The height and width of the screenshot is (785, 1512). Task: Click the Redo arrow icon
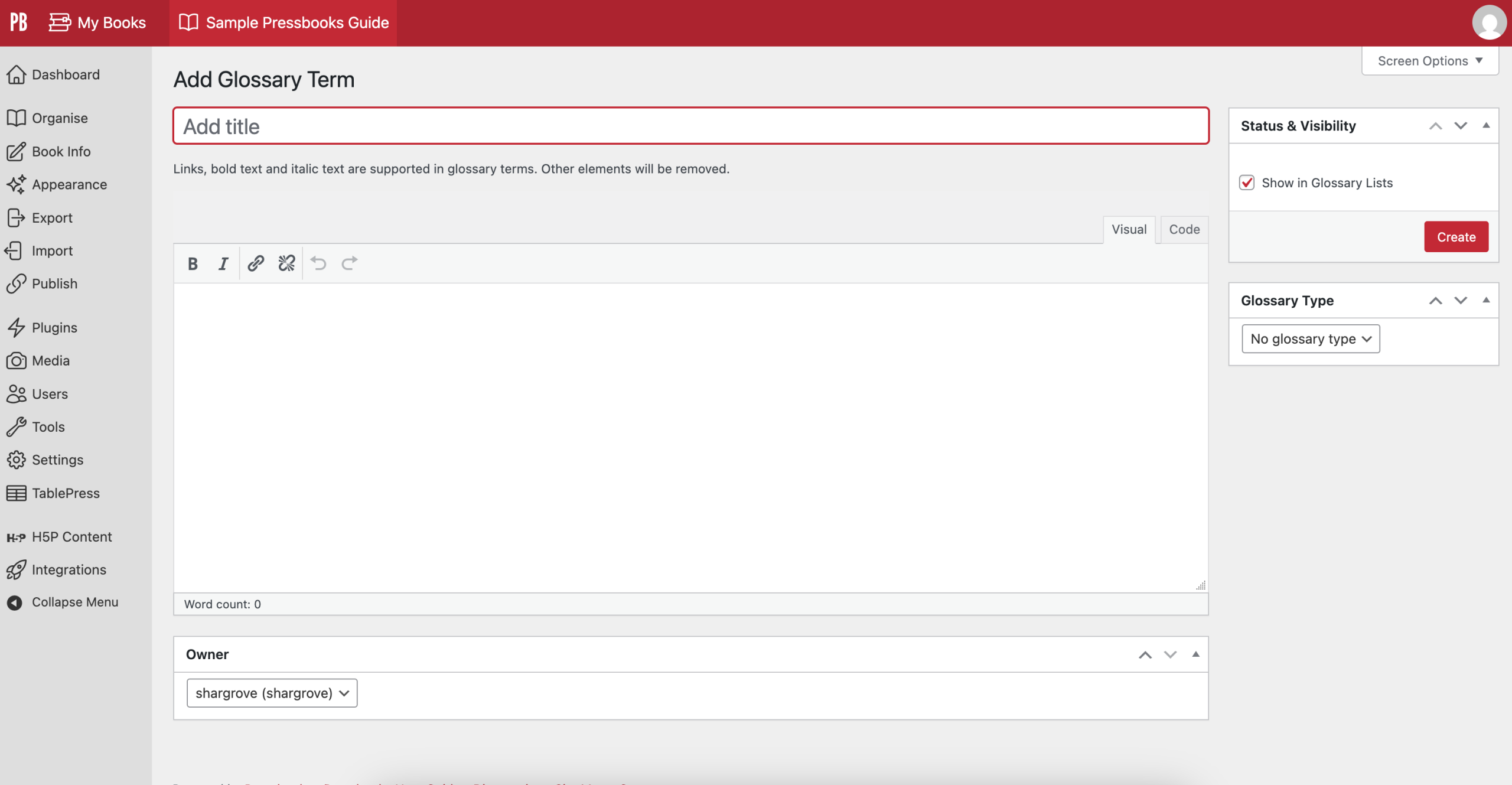pyautogui.click(x=350, y=263)
